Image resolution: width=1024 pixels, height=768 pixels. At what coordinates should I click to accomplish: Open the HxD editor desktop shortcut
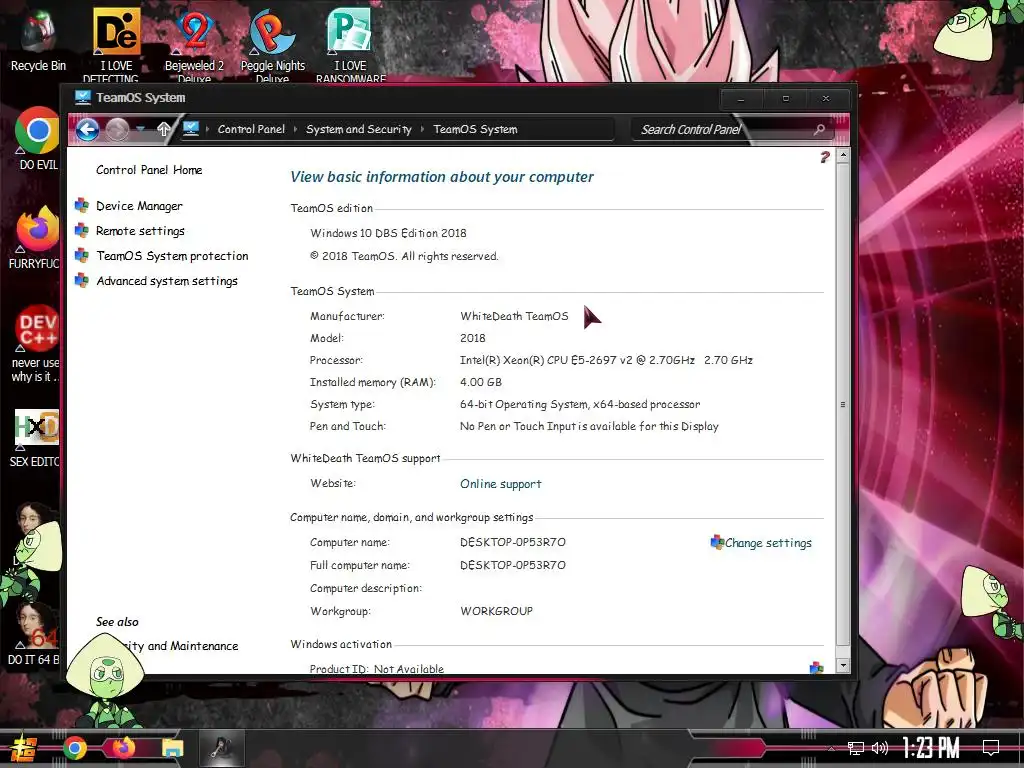click(36, 438)
